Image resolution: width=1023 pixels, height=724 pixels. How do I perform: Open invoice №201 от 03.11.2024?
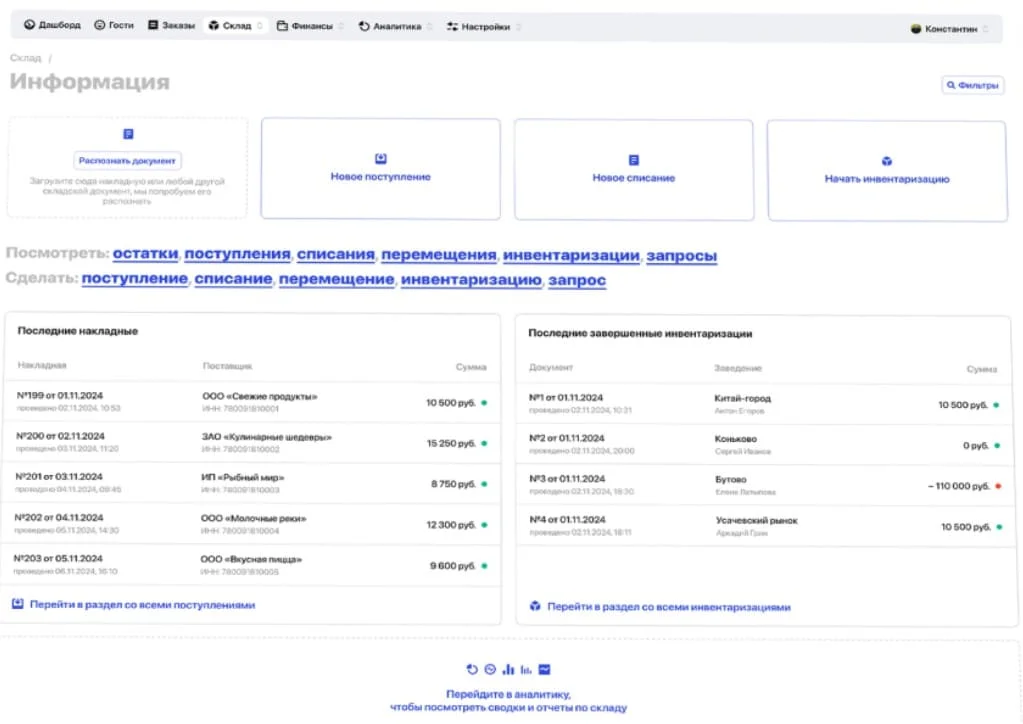(59, 477)
